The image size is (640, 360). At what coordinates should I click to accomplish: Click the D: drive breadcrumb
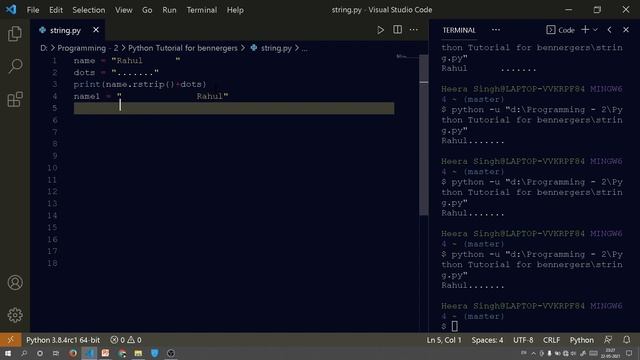pyautogui.click(x=44, y=48)
